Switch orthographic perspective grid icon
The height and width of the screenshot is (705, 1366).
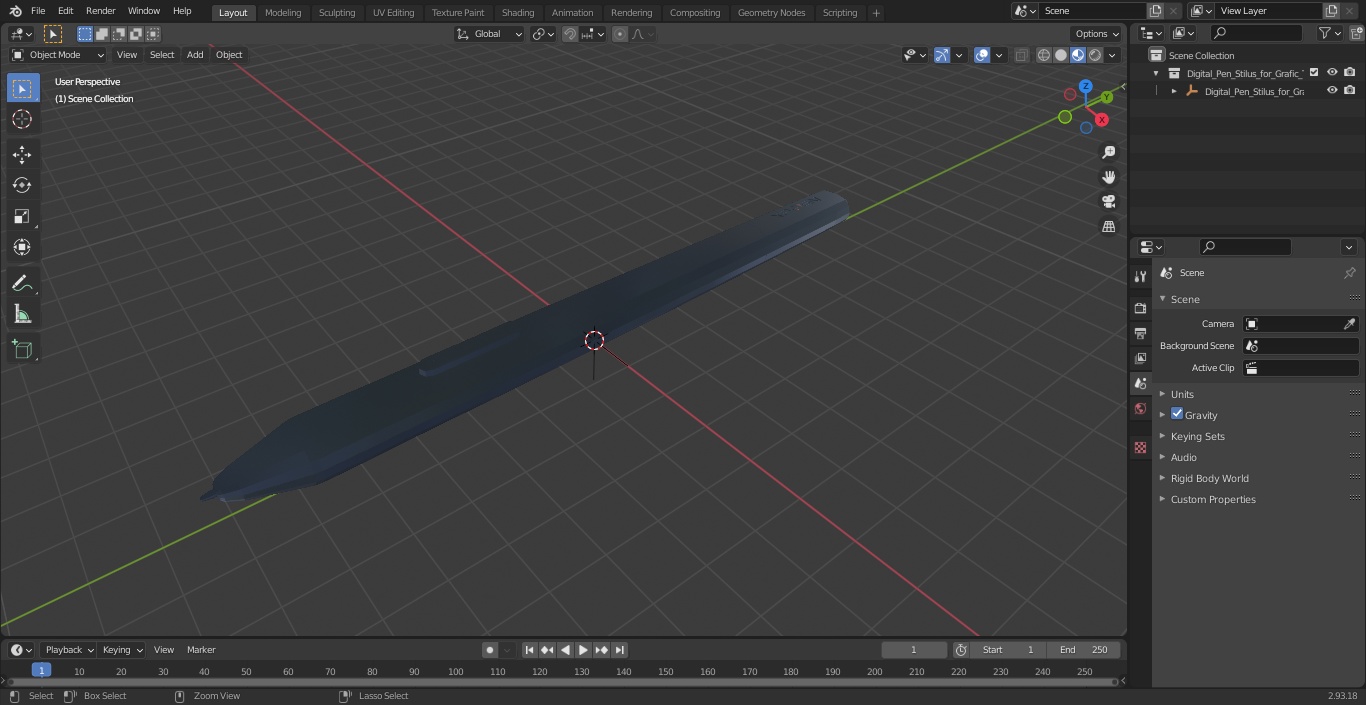click(x=1108, y=227)
